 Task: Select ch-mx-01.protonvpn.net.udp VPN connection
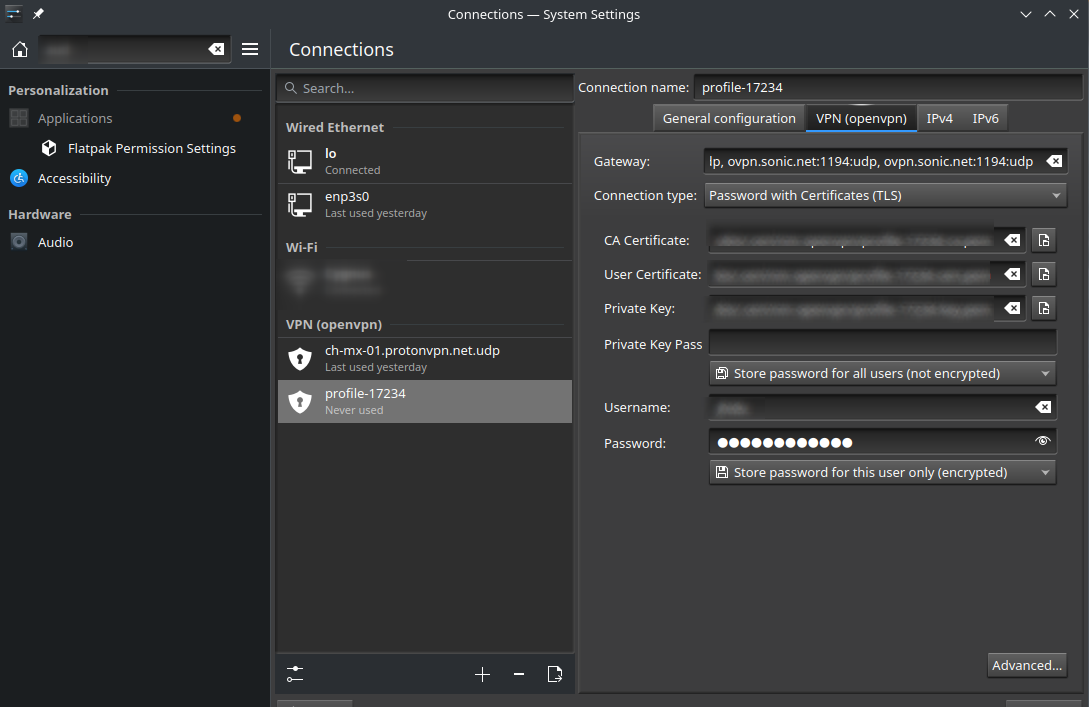(x=424, y=358)
